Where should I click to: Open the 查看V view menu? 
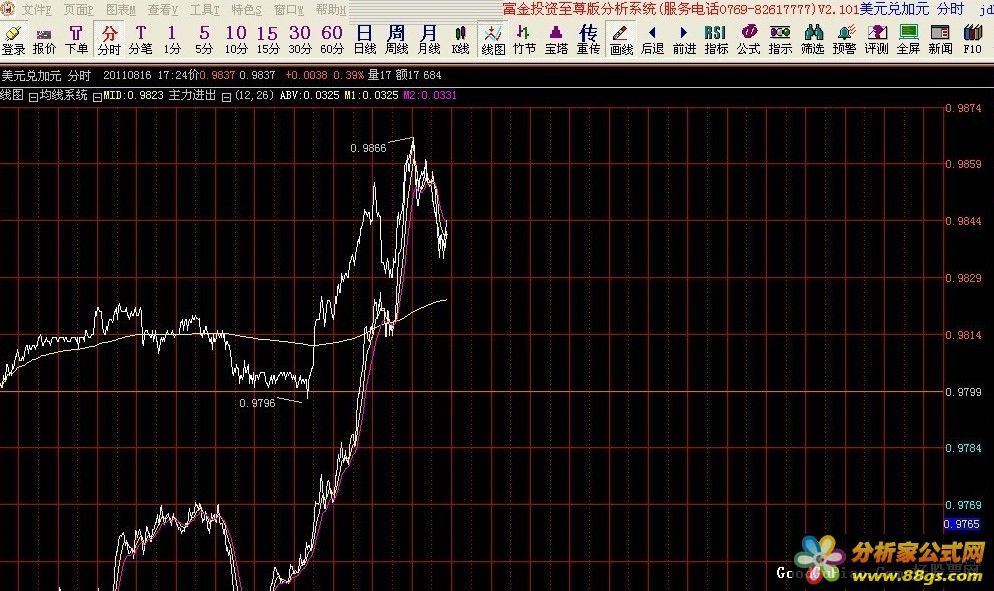pyautogui.click(x=163, y=10)
